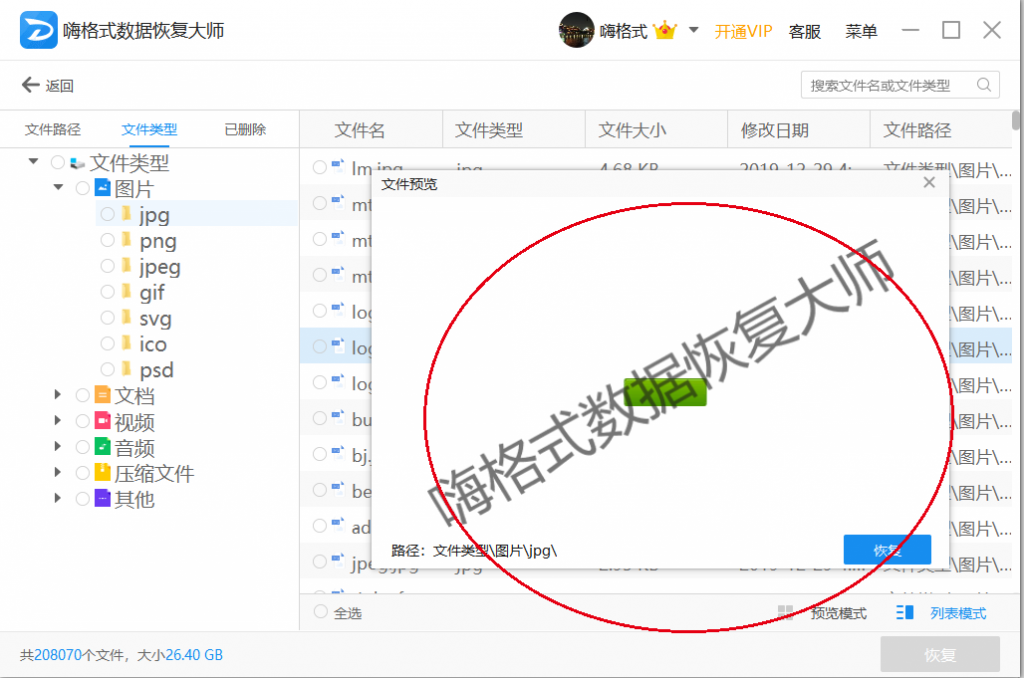Screen dimensions: 1024x678
Task: Click the 图片 category icon
Action: (103, 187)
